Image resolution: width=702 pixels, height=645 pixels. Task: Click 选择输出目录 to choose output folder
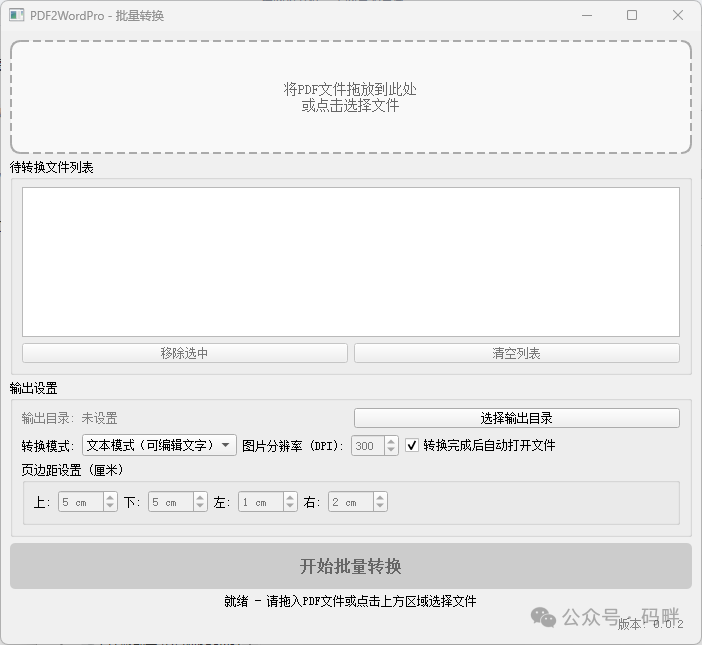(x=516, y=418)
